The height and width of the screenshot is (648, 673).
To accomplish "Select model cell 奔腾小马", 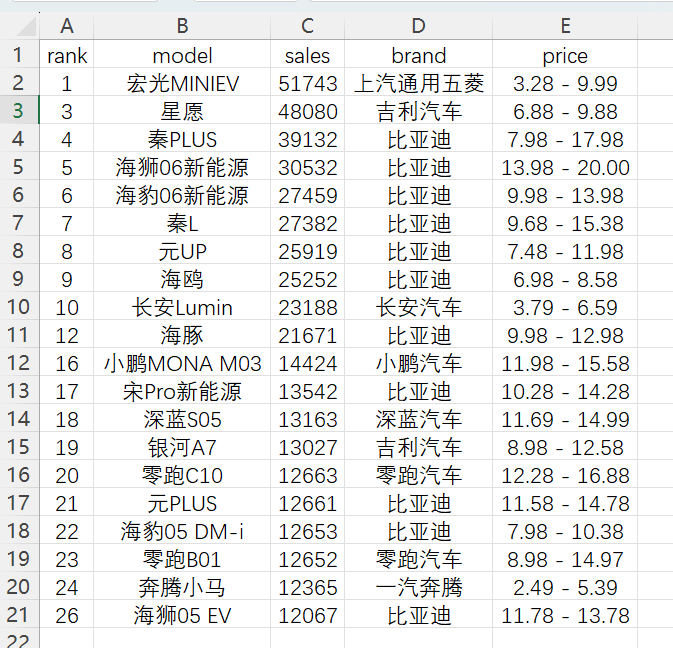I will [182, 586].
